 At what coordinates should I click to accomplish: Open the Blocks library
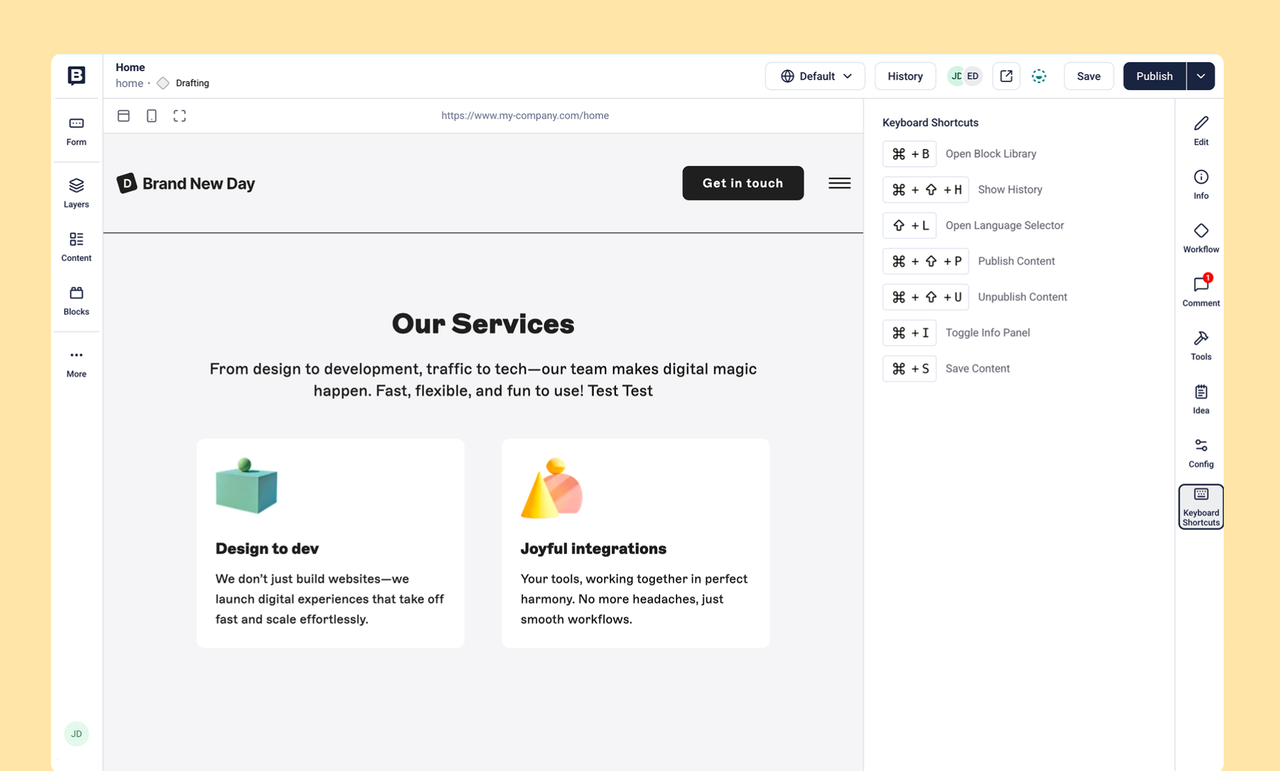pos(77,301)
